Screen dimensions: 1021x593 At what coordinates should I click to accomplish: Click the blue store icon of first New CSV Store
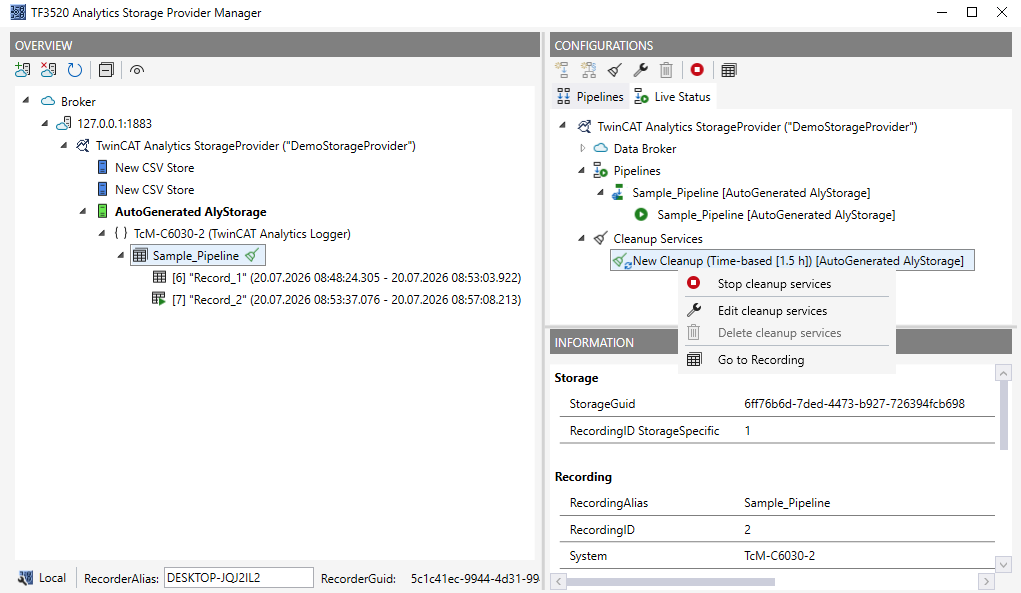(102, 167)
